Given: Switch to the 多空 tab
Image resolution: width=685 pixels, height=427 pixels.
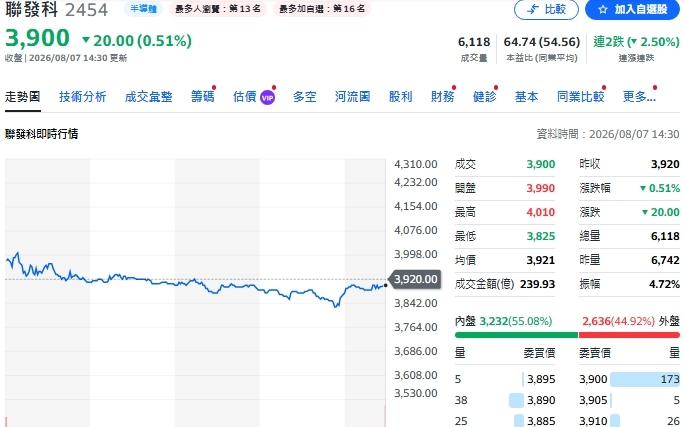Looking at the screenshot, I should point(304,97).
